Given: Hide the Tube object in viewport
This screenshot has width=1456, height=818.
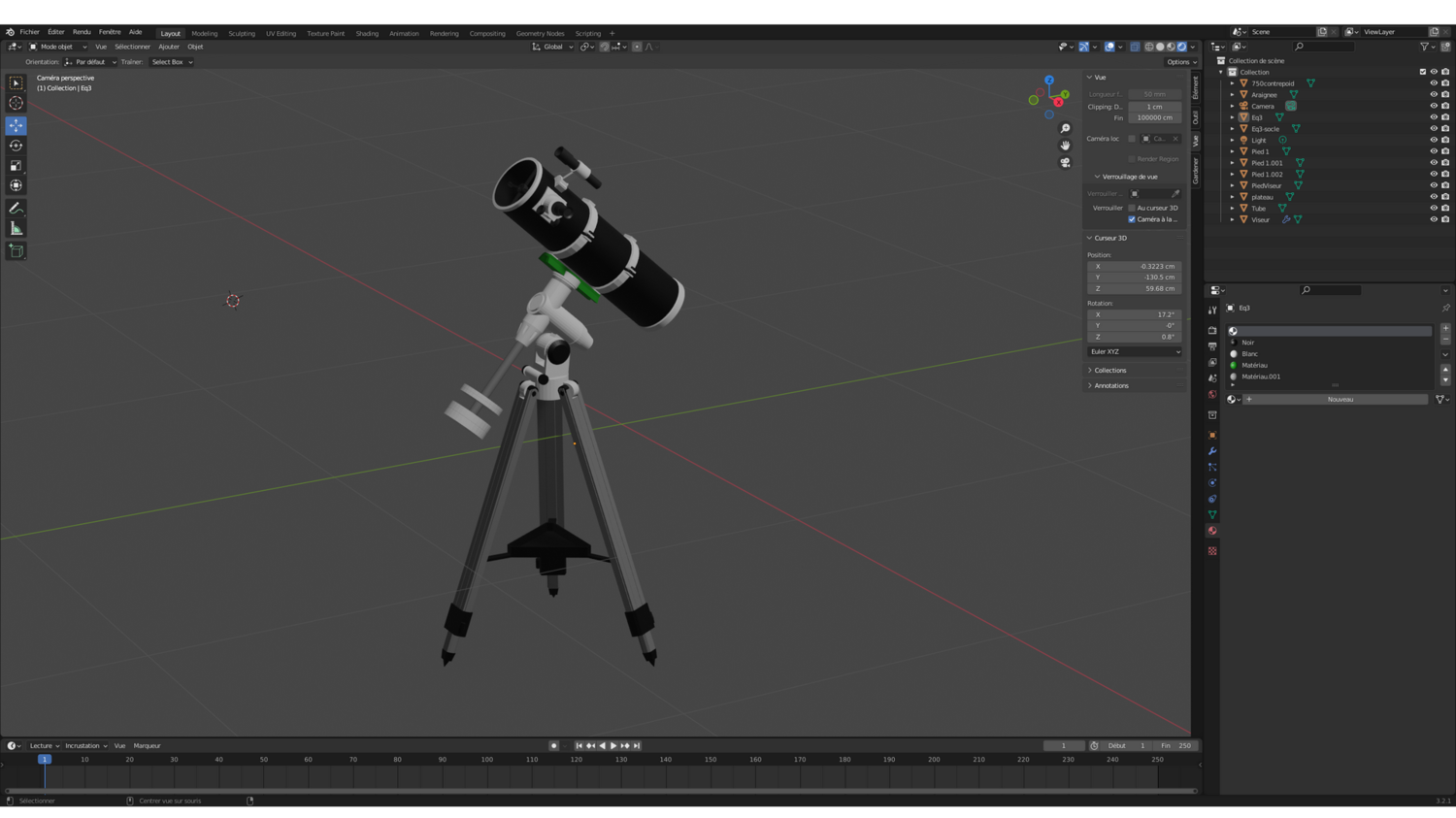Looking at the screenshot, I should pos(1434,209).
